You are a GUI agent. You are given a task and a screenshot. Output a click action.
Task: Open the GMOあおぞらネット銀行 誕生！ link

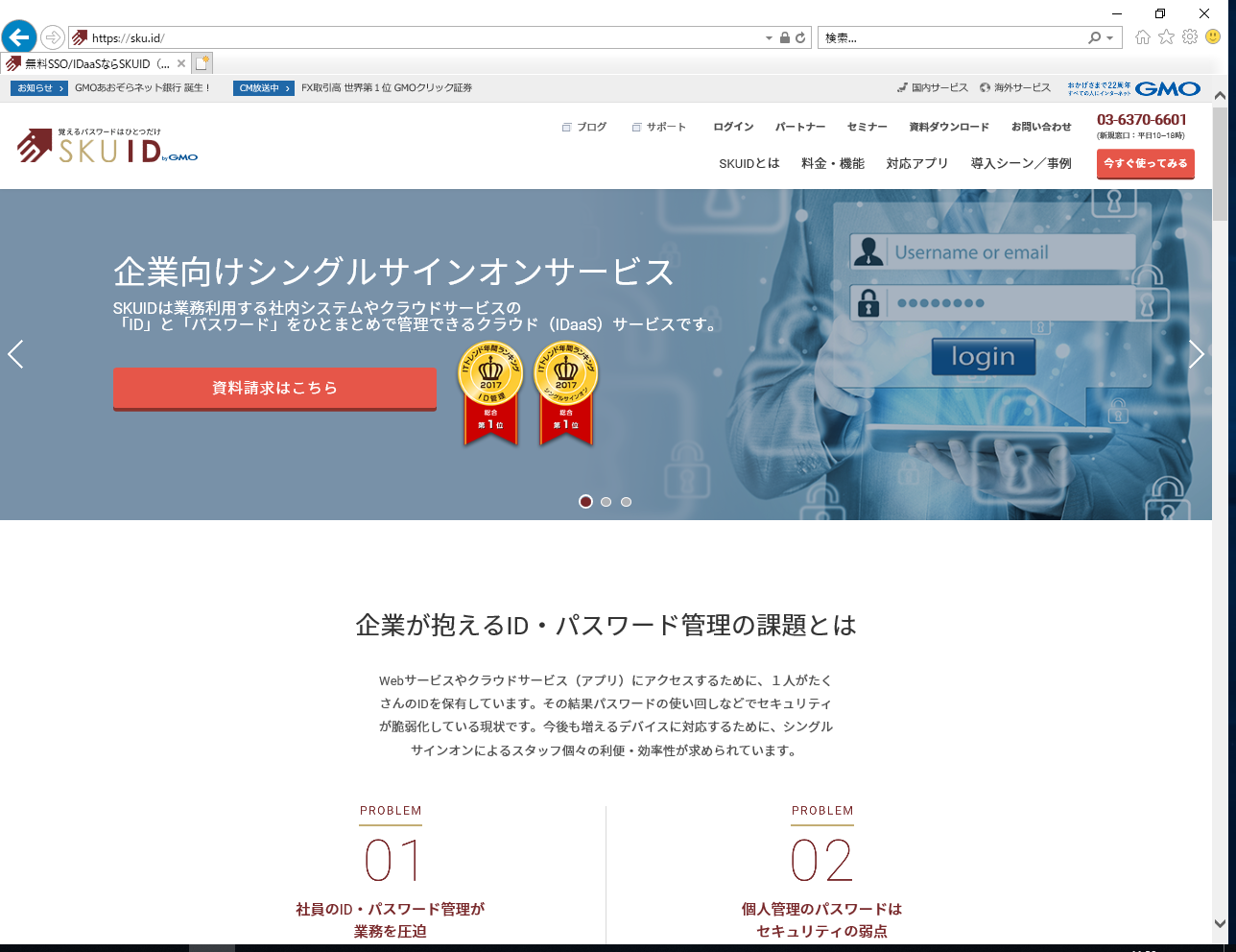click(142, 88)
